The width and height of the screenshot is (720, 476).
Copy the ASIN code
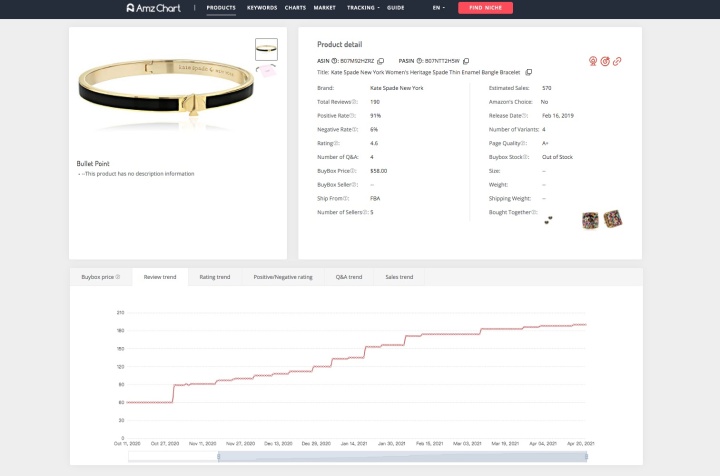(381, 61)
